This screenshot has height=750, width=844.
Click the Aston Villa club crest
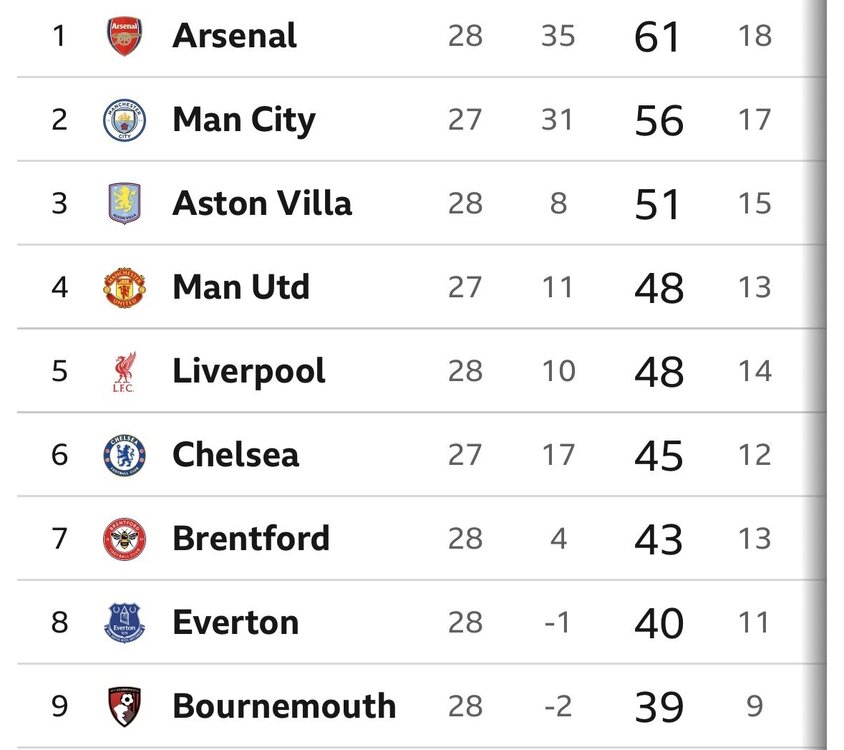(124, 204)
